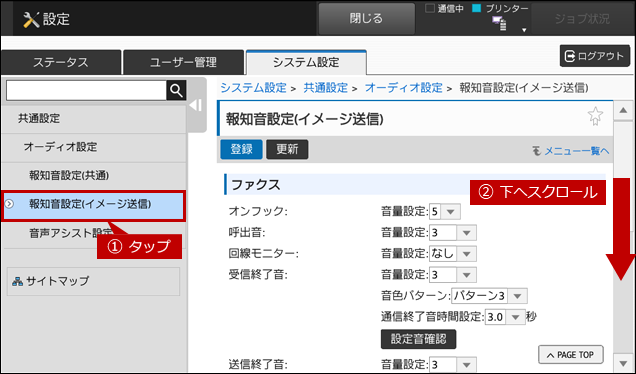Select 報知音設定(共通) menu item
Screen dimensions: 636x374
click(94, 175)
